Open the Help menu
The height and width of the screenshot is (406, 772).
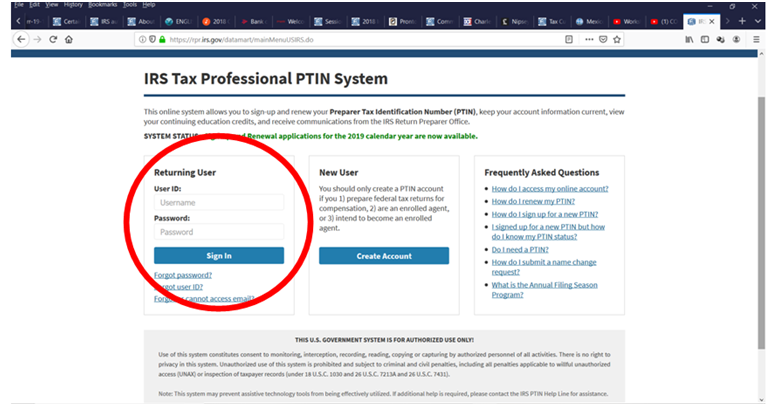[x=149, y=4]
